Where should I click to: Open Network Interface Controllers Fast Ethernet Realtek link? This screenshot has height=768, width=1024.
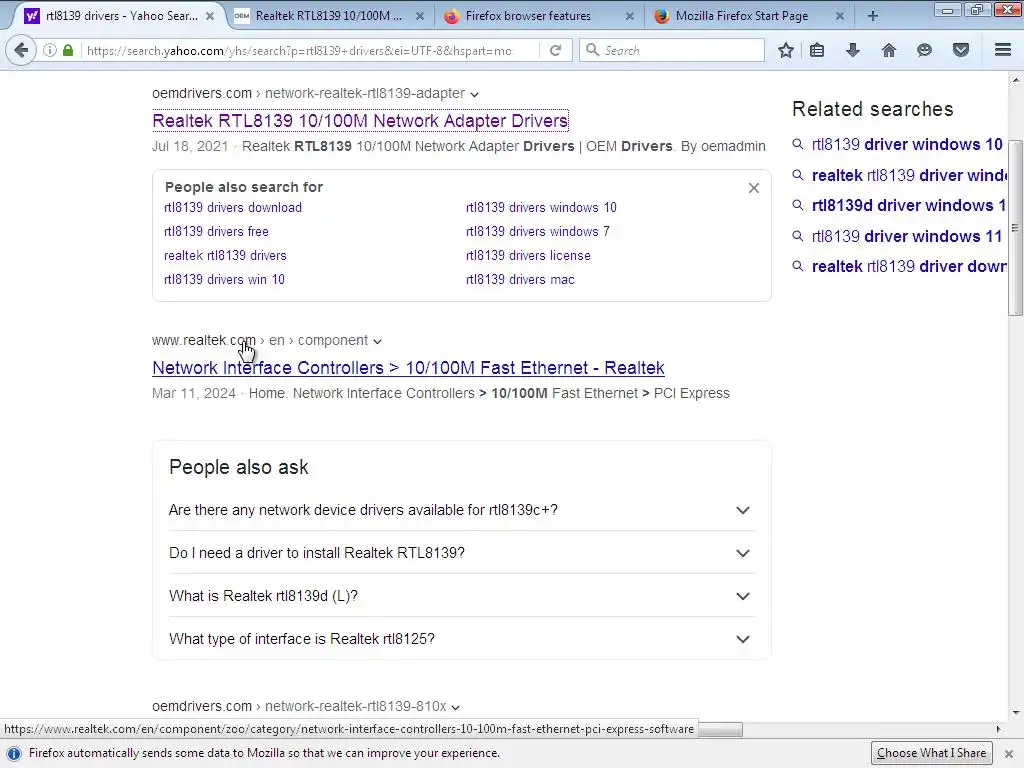click(408, 368)
